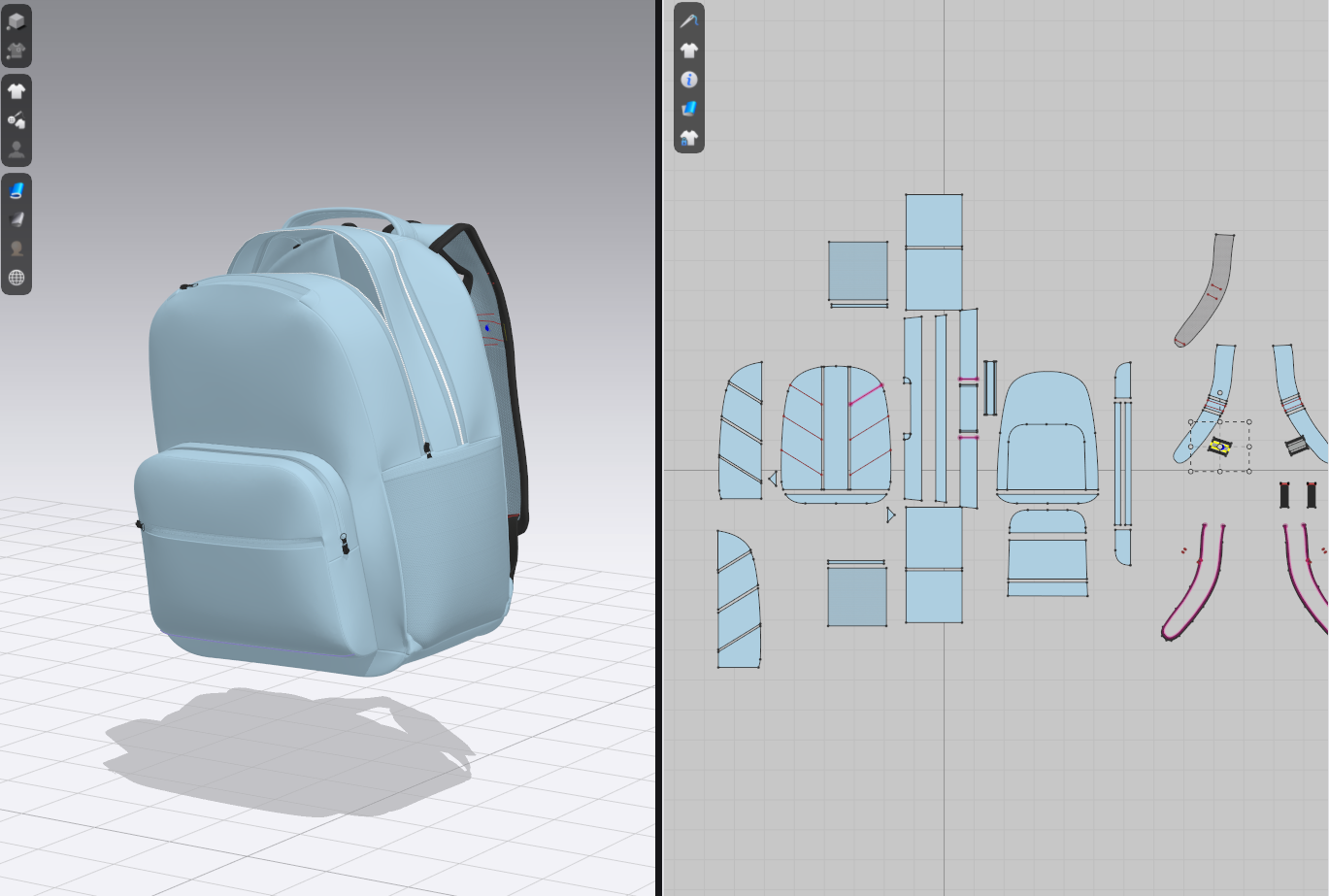Screen dimensions: 1329x896
Task: Select the yellow-black buckle piece inside selection box
Action: tap(1220, 448)
